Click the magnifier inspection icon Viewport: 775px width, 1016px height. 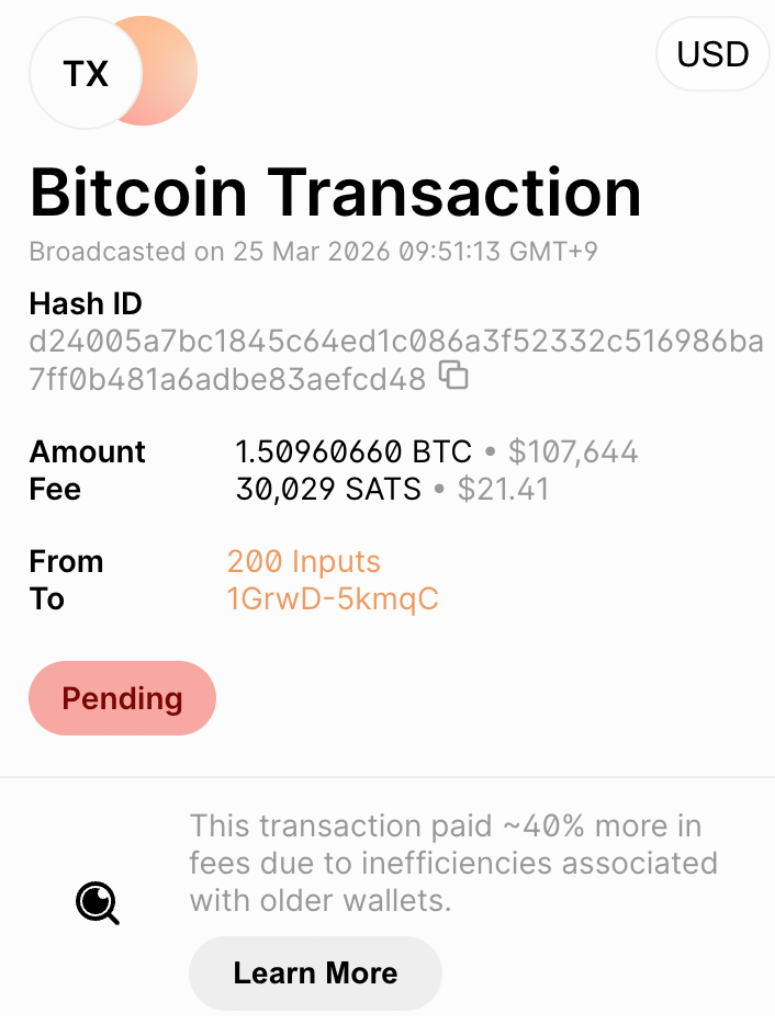(98, 904)
